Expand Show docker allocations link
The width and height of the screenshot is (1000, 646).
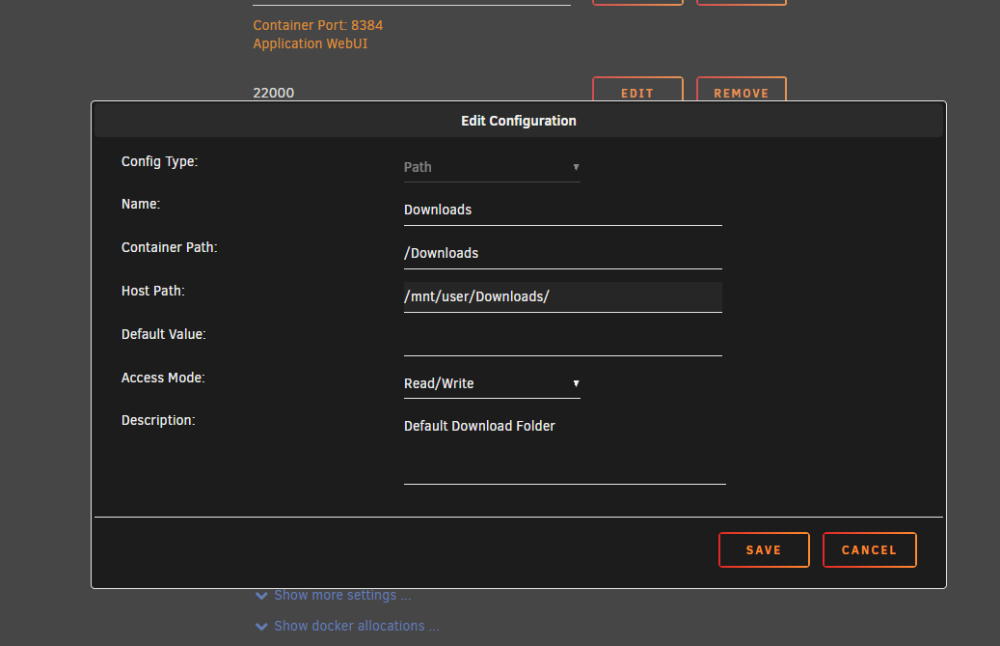click(x=357, y=626)
